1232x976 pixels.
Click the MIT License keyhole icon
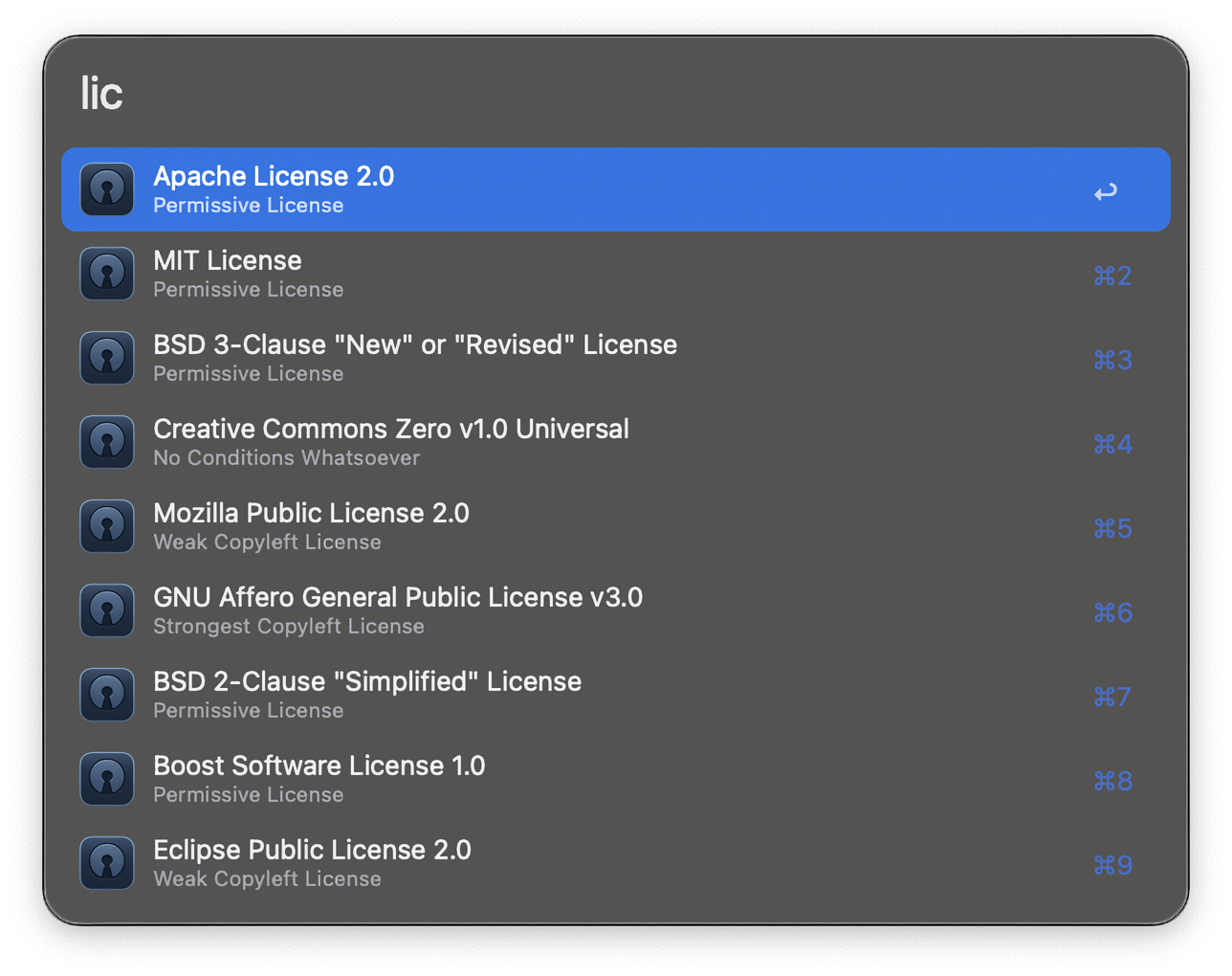pyautogui.click(x=106, y=273)
